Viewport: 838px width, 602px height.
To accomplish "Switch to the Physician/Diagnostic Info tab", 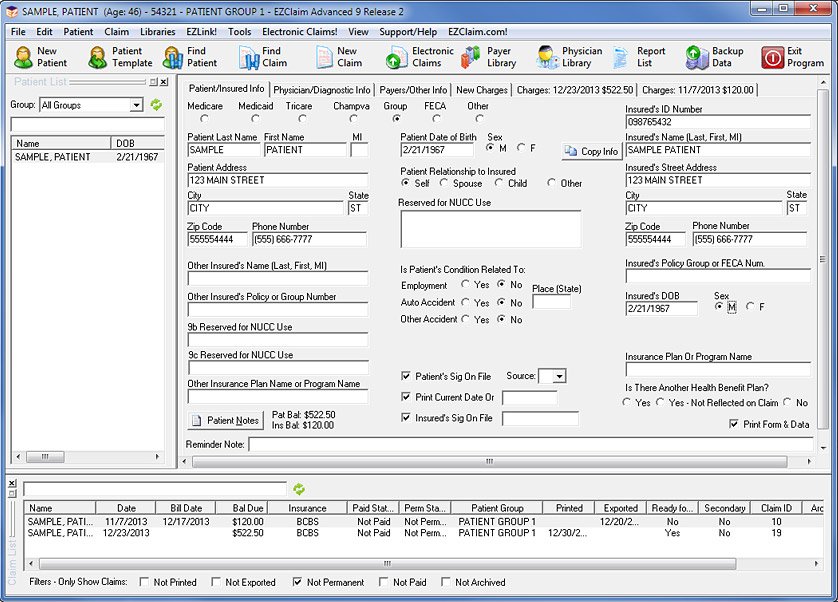I will 322,90.
